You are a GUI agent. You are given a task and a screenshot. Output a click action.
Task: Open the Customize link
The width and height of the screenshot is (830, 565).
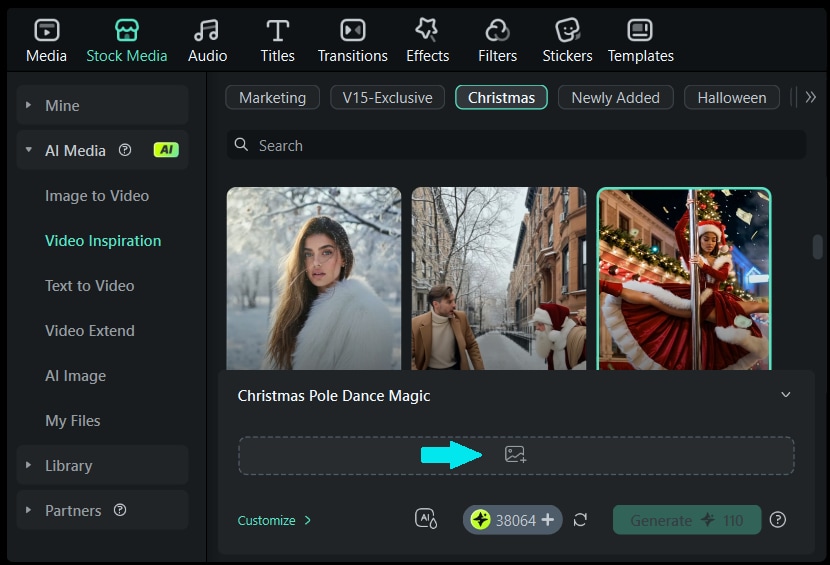point(274,521)
